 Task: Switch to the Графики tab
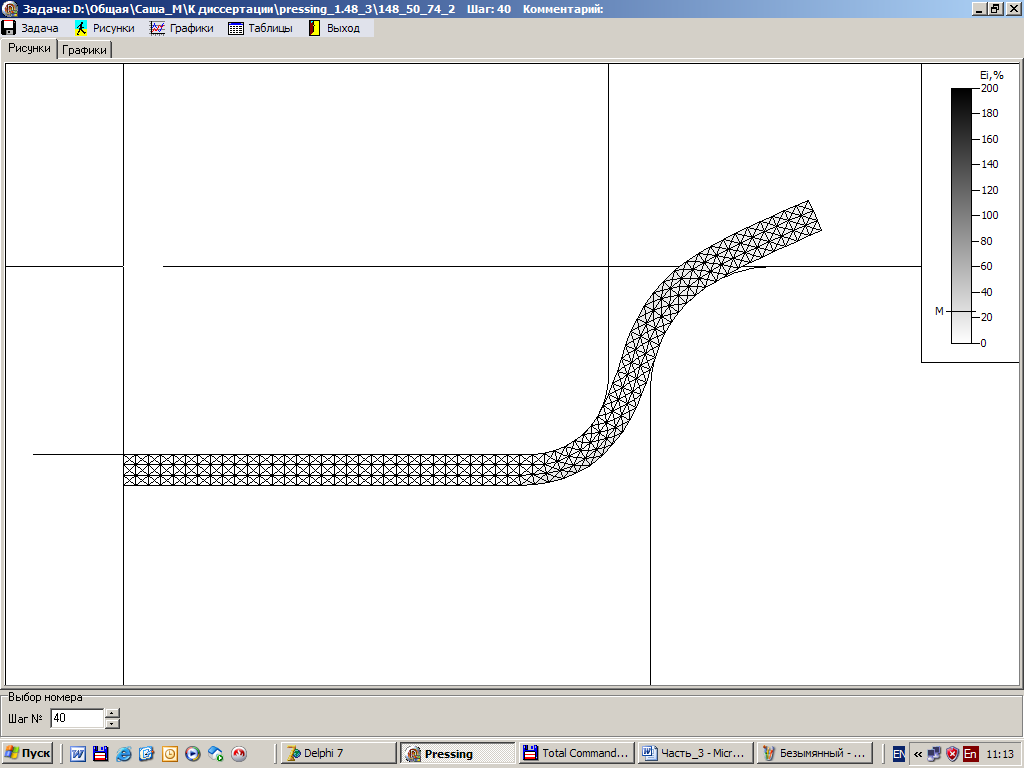coord(85,50)
